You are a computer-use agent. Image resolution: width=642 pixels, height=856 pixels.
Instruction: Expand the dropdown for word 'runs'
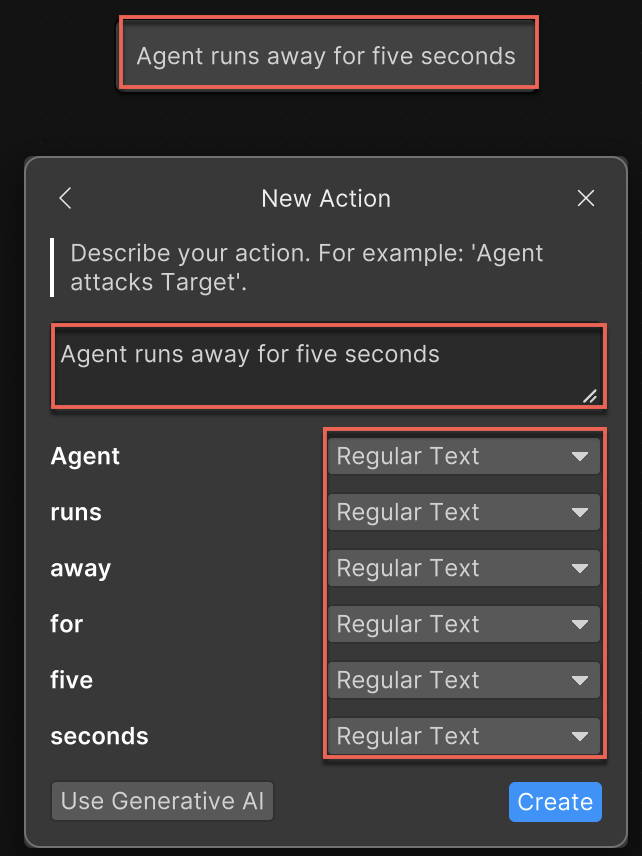click(463, 513)
